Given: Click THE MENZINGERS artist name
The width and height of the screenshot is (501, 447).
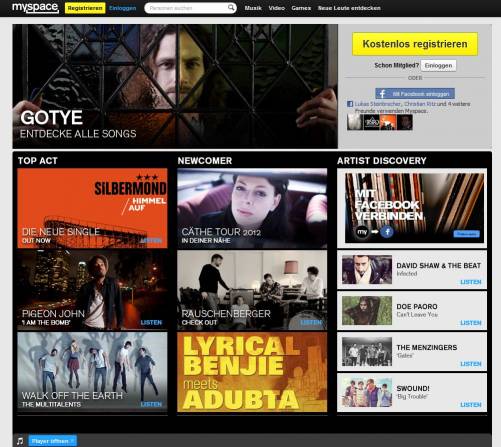Looking at the screenshot, I should 427,347.
